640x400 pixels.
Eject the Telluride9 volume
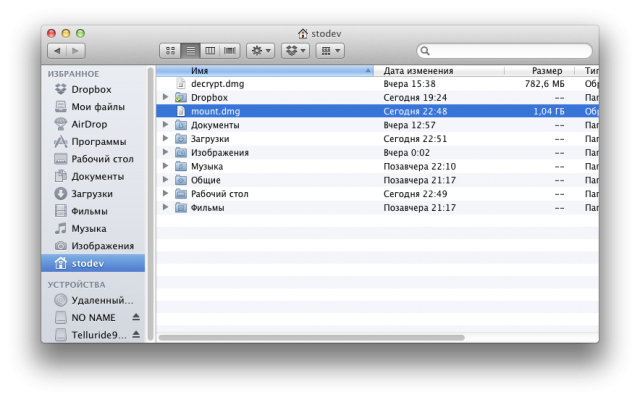[x=136, y=335]
